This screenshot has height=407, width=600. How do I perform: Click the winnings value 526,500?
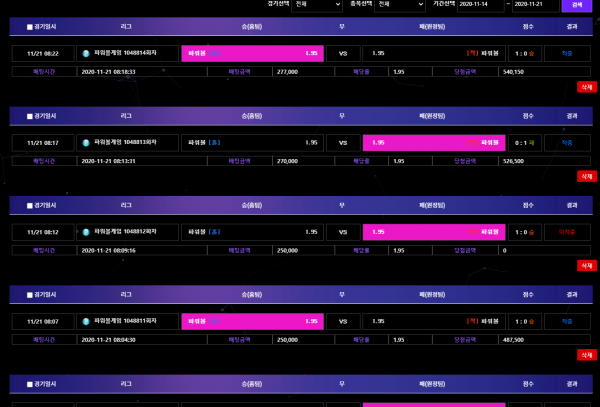click(514, 161)
